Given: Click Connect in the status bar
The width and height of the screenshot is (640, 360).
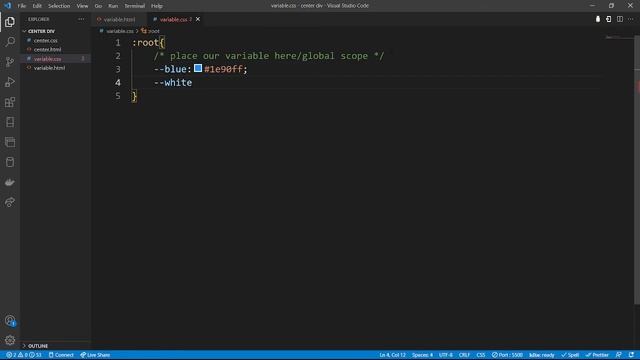Looking at the screenshot, I should tap(61, 355).
